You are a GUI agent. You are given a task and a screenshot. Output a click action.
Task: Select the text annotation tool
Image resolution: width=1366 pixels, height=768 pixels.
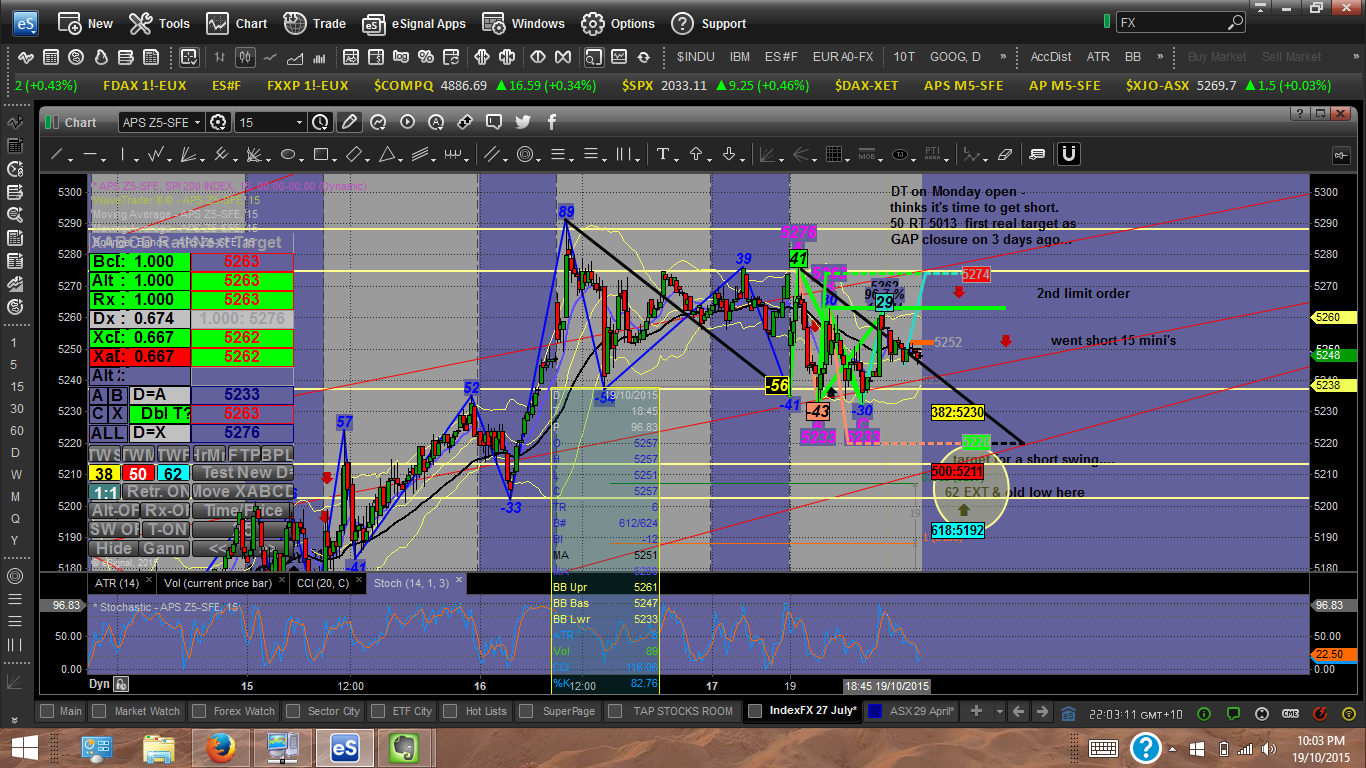click(x=662, y=155)
